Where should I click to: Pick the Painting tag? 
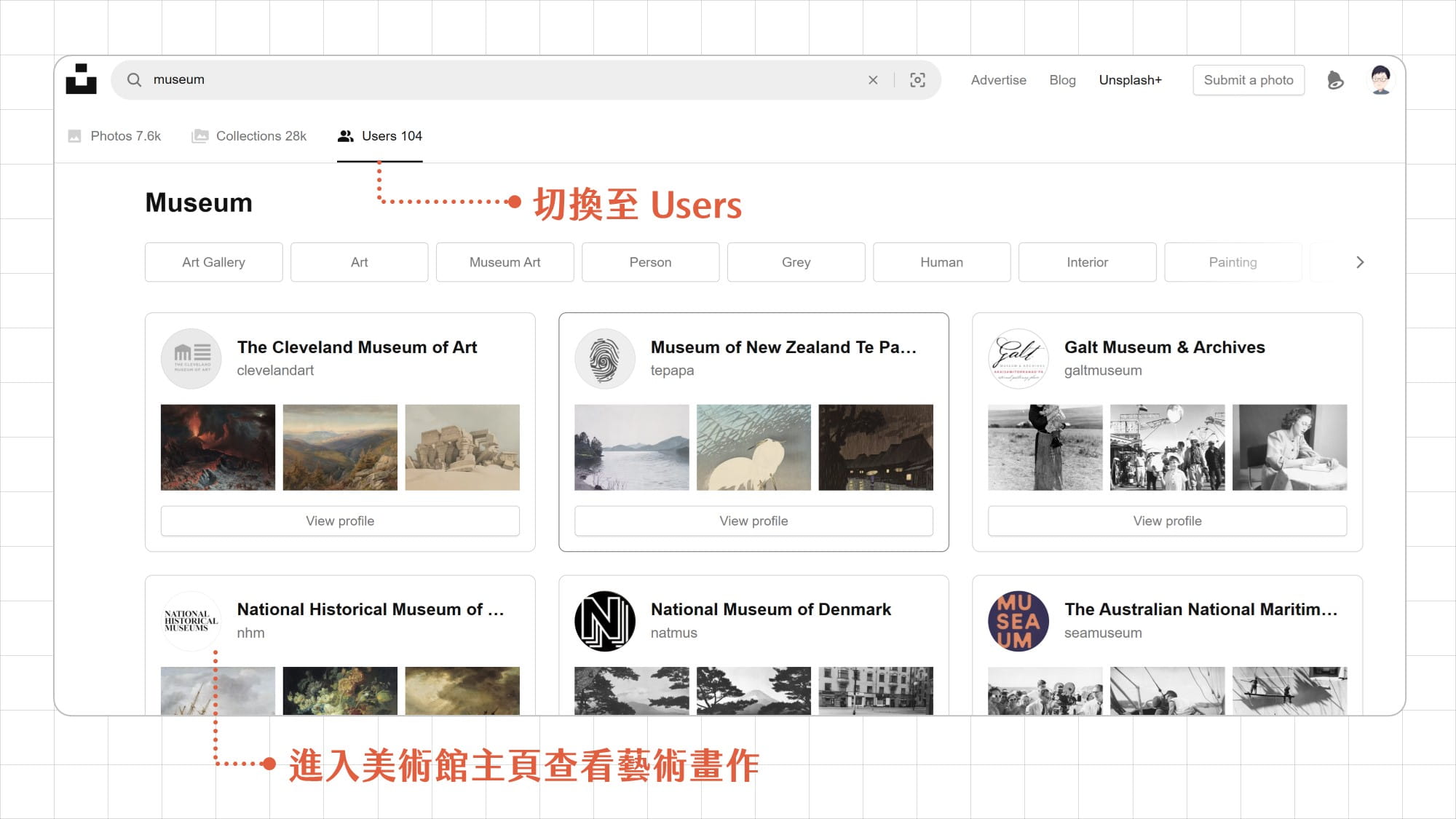pos(1233,262)
